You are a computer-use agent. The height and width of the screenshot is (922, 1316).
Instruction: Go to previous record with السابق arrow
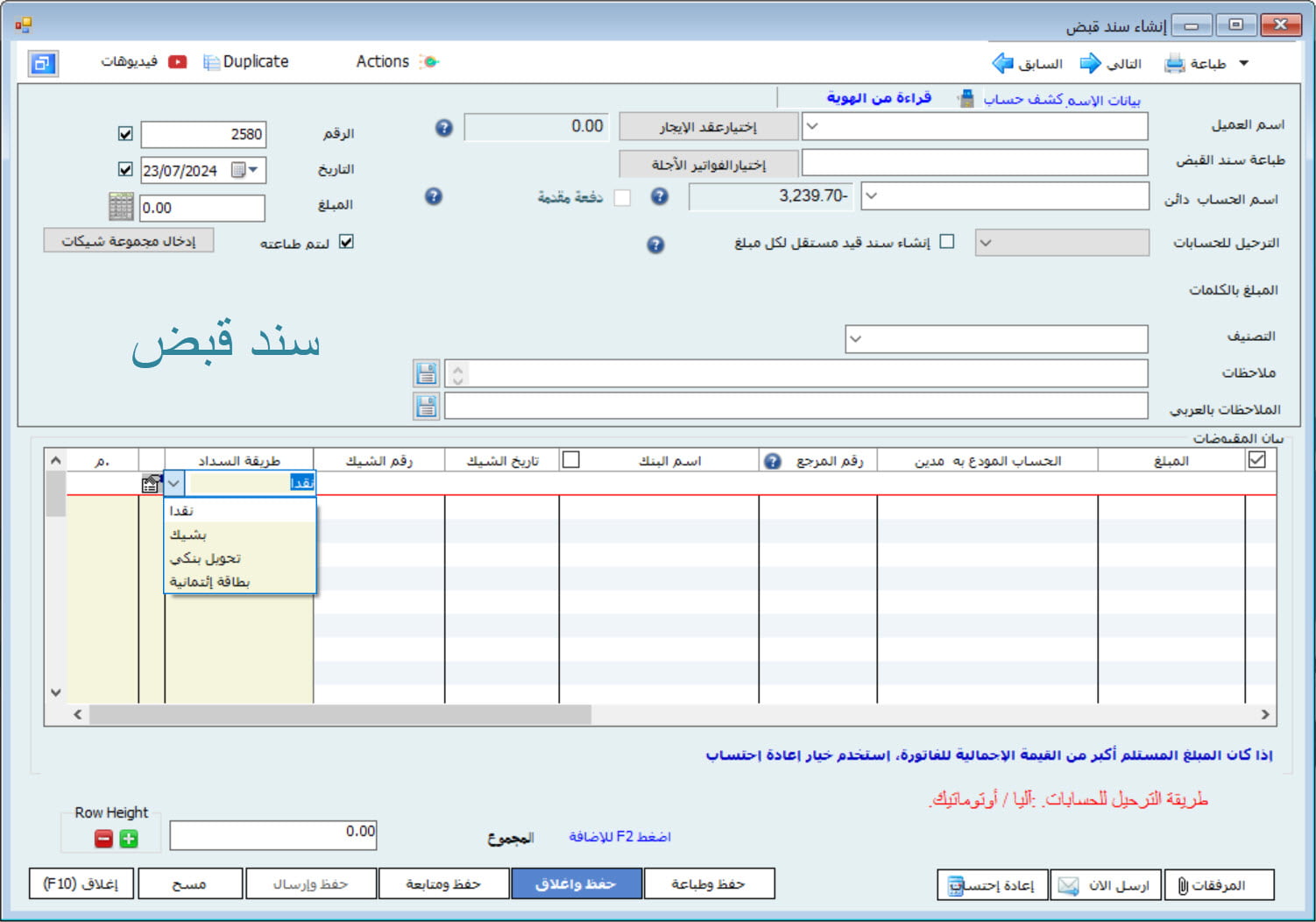[1003, 63]
